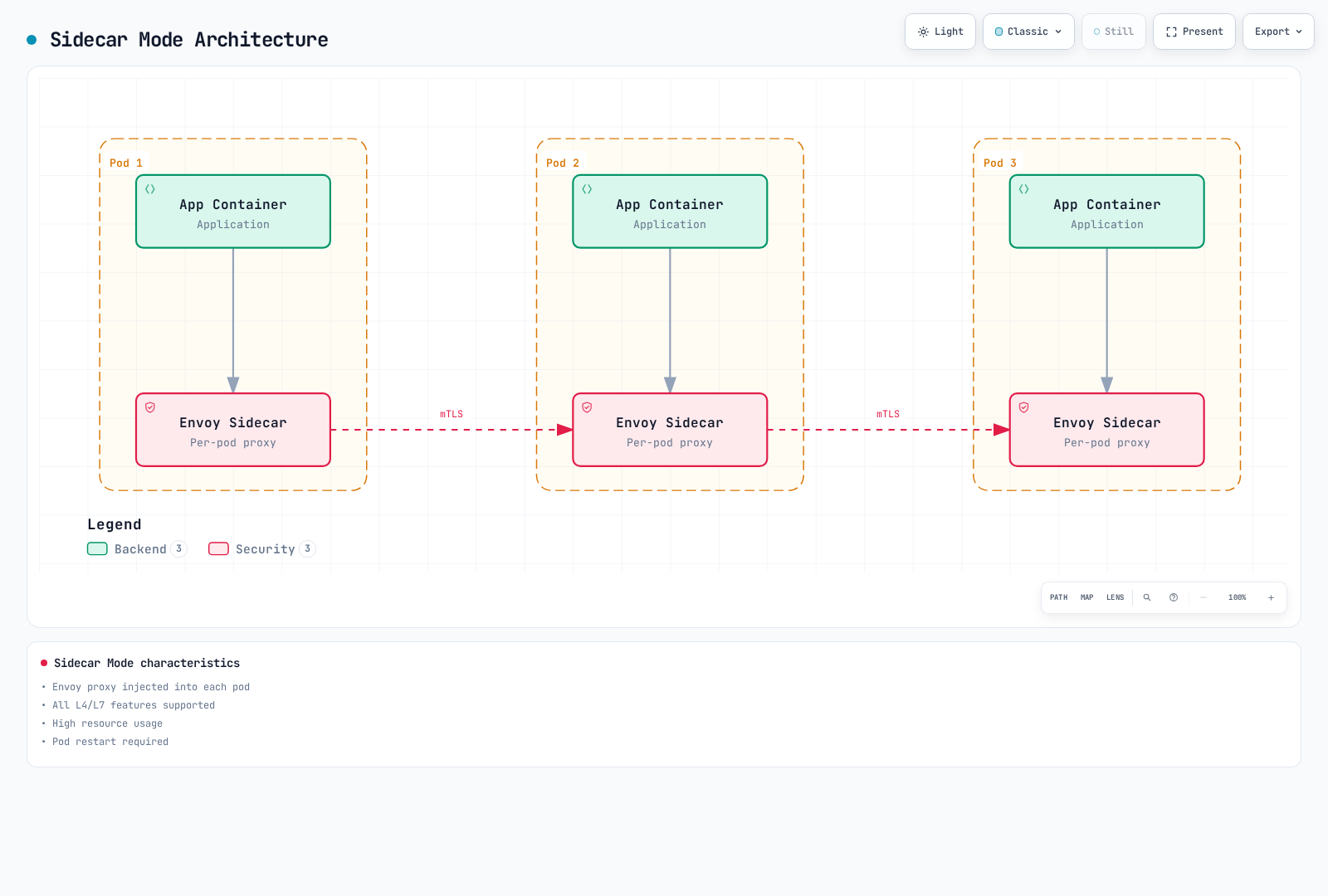Click 'Pod restart required' bullet text

(x=110, y=742)
